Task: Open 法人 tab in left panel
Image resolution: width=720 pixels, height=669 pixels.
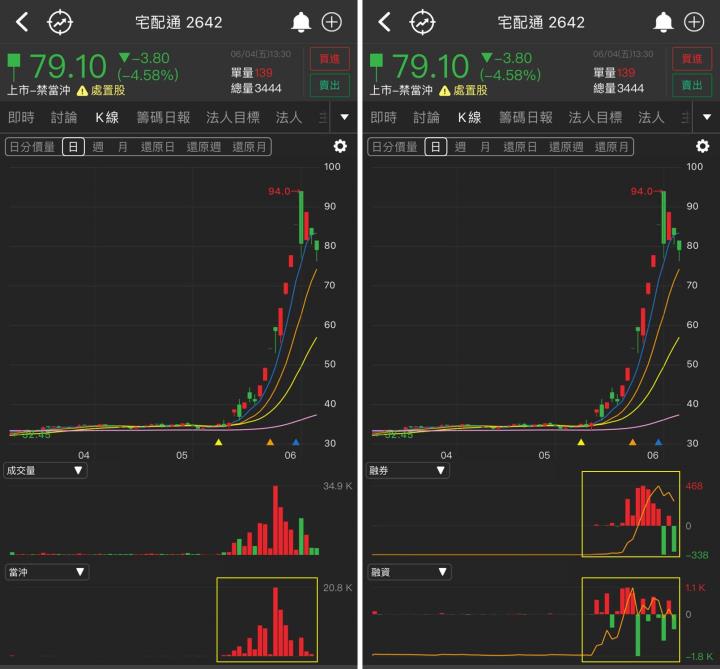Action: (289, 118)
